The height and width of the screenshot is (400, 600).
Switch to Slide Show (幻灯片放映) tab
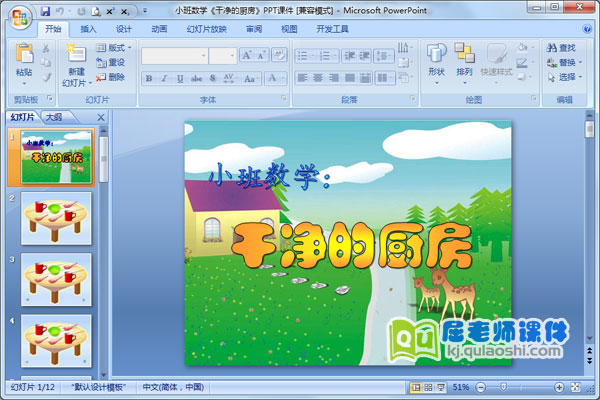click(206, 29)
